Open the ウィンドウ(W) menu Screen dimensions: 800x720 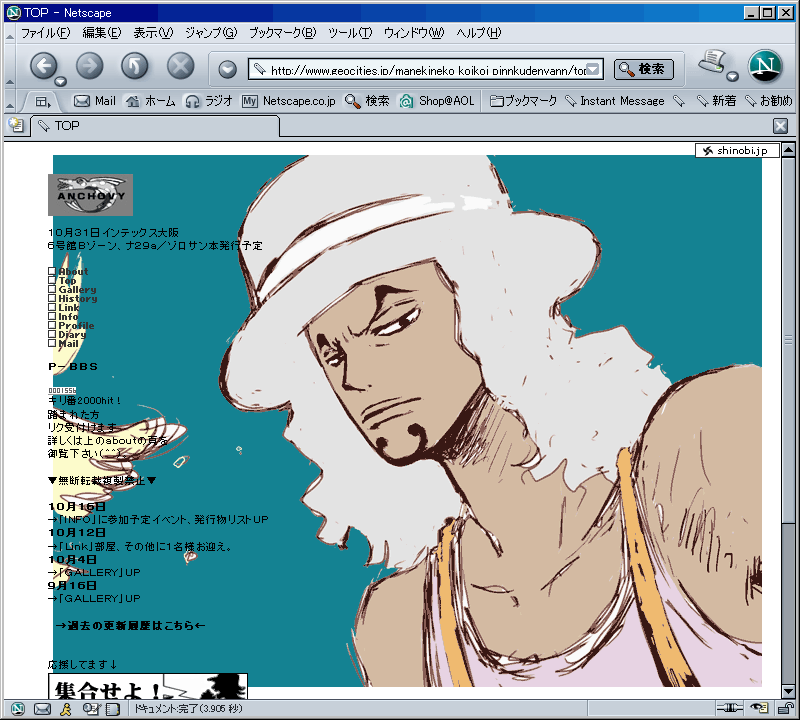coord(414,33)
